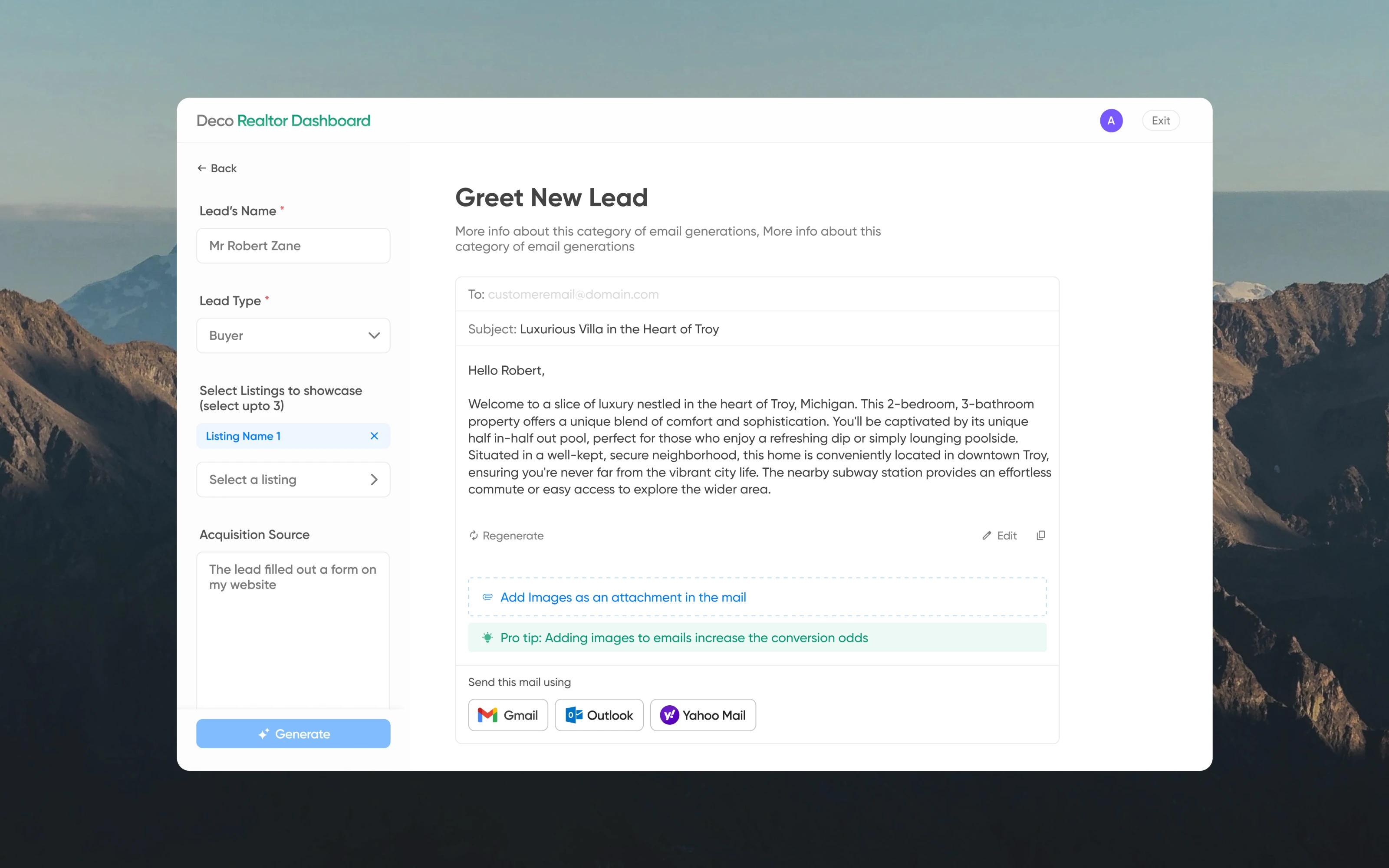
Task: Expand the Select a listing chooser
Action: pyautogui.click(x=293, y=479)
